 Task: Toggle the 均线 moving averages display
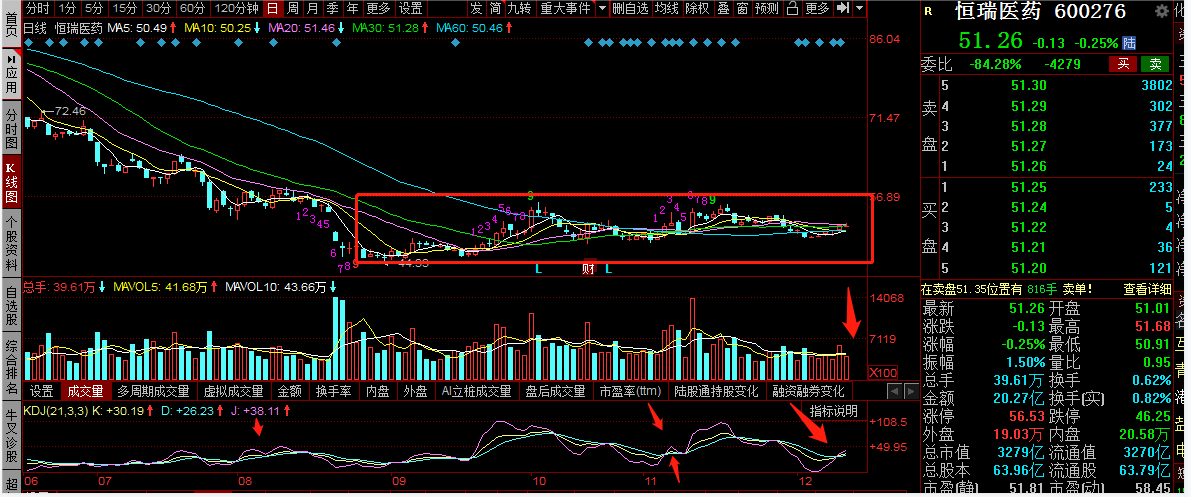(x=667, y=8)
